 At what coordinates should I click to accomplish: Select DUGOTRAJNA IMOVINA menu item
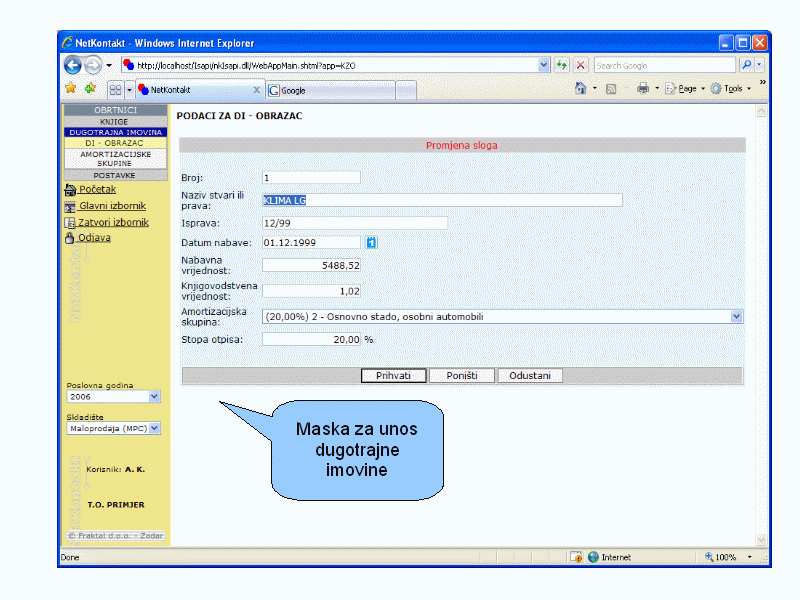115,132
